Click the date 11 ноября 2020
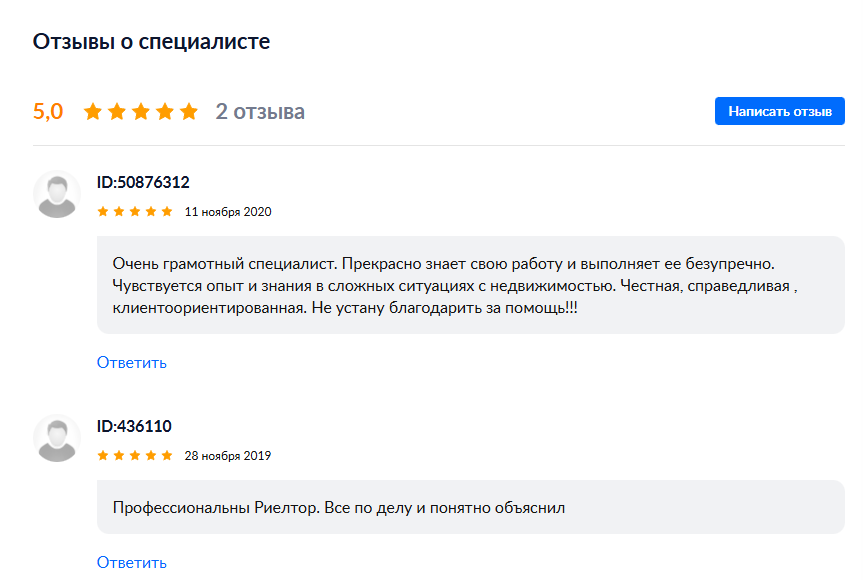The width and height of the screenshot is (863, 580). 228,211
